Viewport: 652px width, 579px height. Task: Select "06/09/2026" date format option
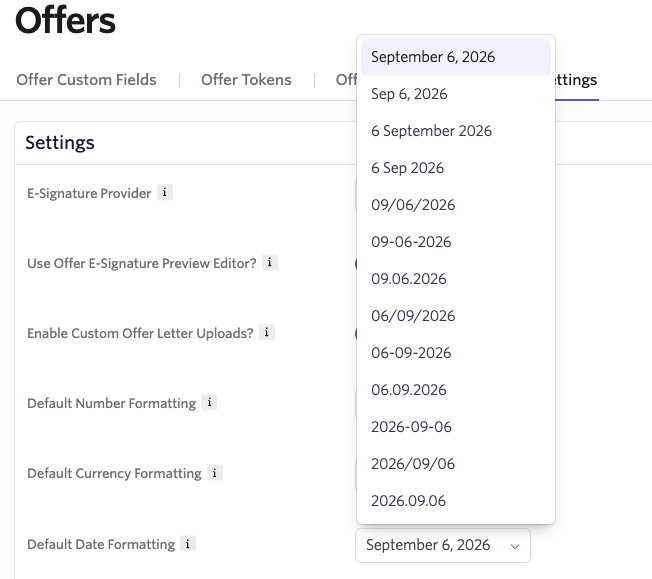point(413,316)
